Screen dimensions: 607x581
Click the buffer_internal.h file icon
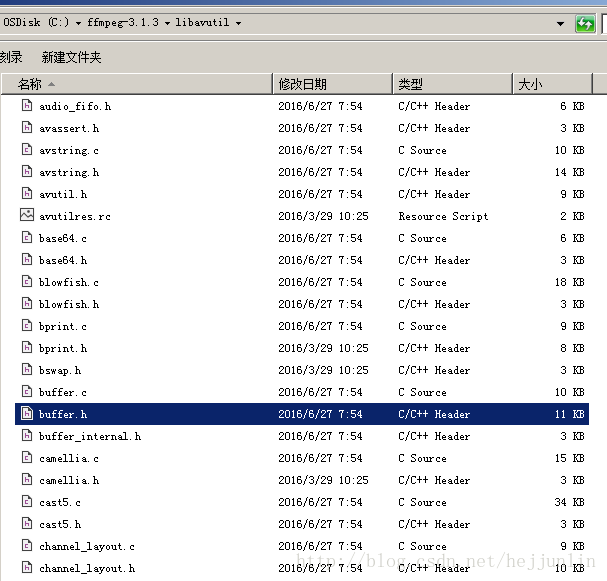(27, 436)
